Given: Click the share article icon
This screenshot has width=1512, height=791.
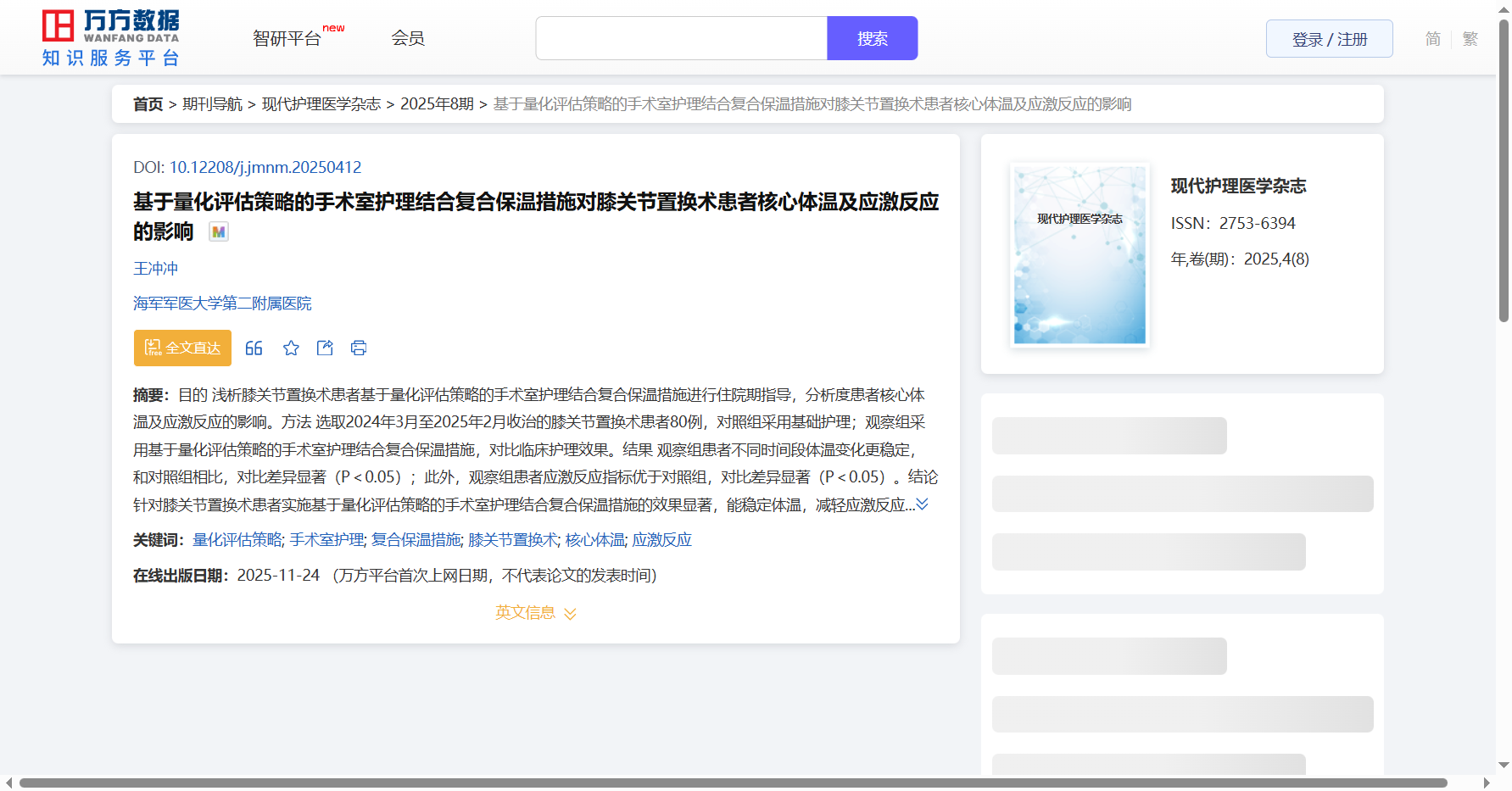Looking at the screenshot, I should point(325,348).
